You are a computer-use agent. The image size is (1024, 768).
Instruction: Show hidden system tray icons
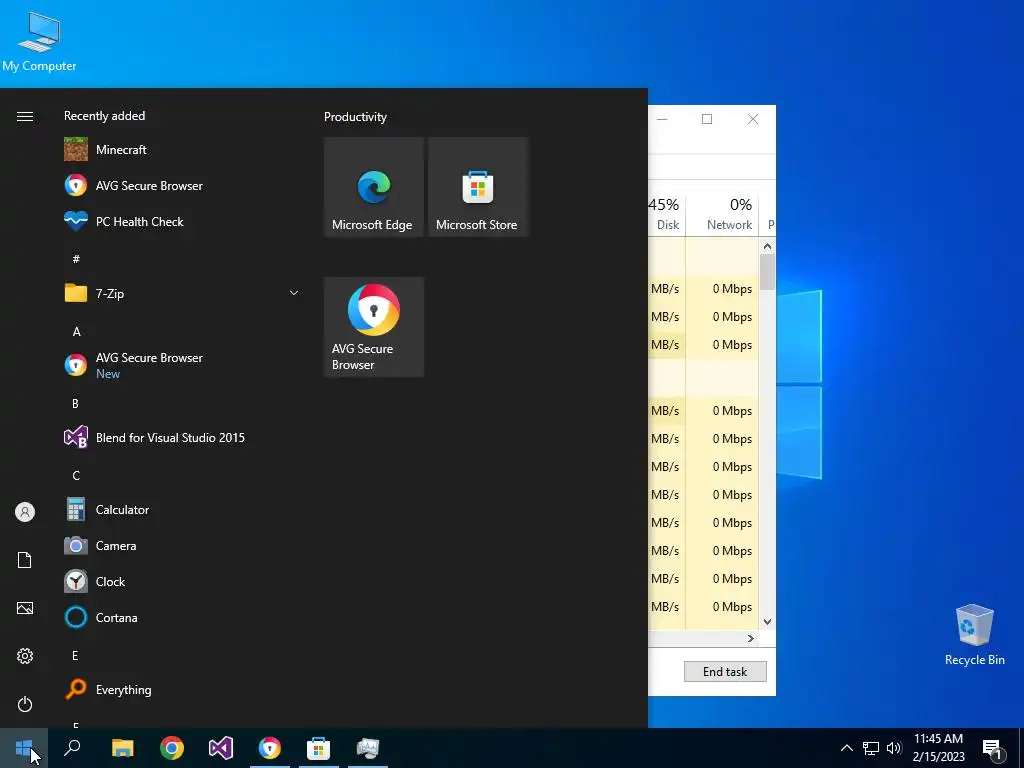point(846,748)
